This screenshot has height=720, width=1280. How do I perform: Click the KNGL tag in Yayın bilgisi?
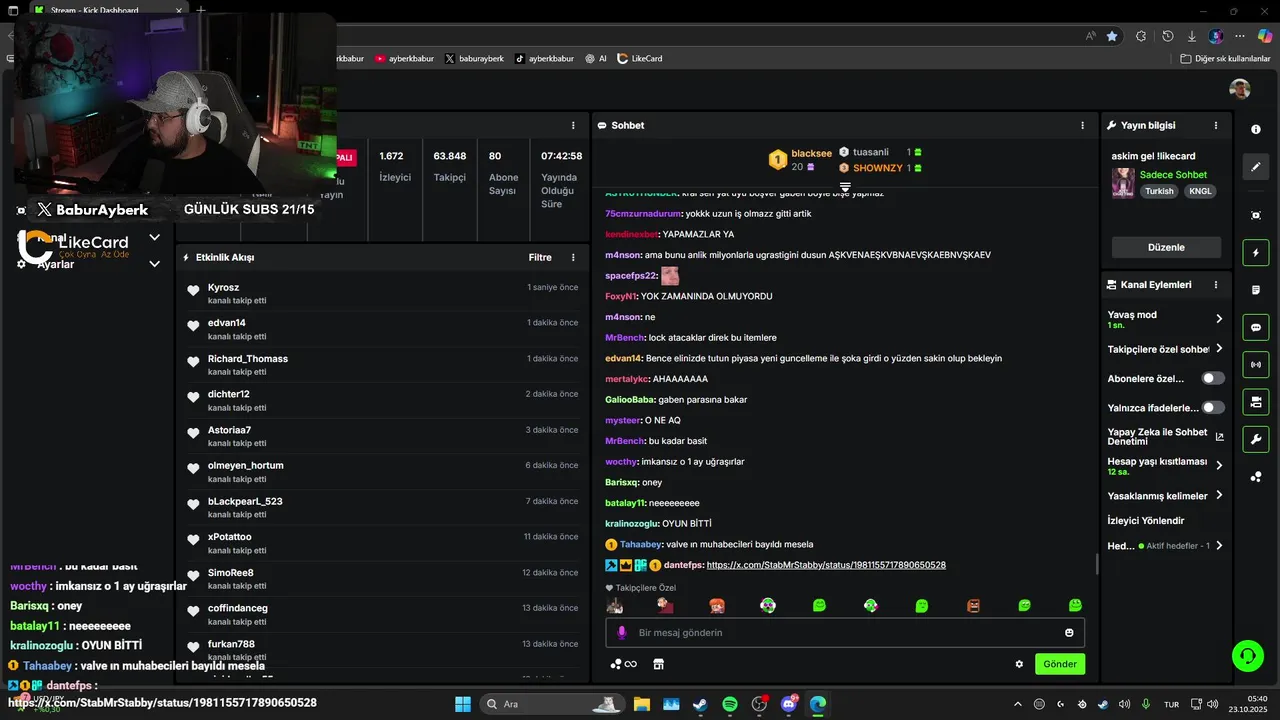click(1199, 191)
